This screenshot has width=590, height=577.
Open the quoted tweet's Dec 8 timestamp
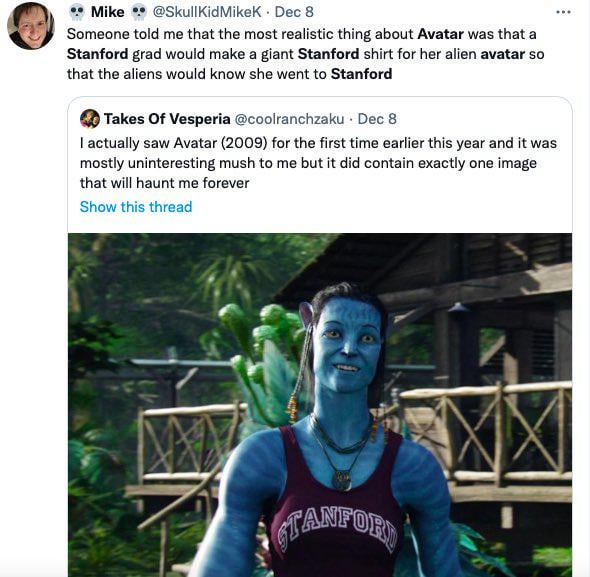pos(377,119)
